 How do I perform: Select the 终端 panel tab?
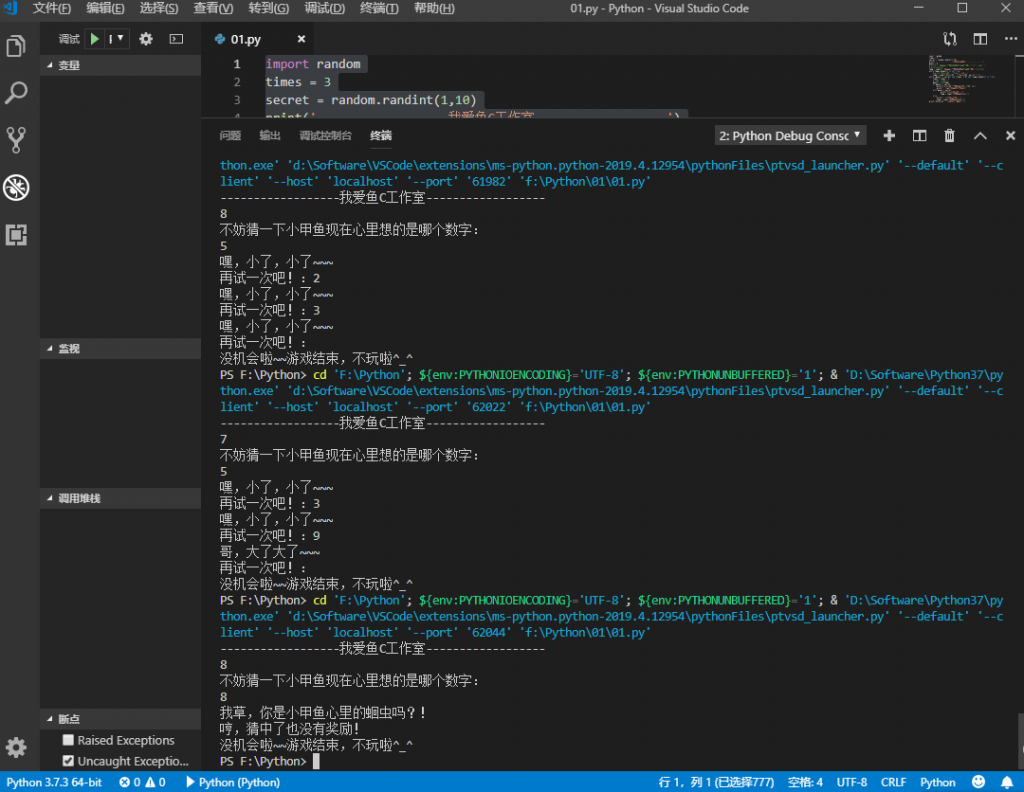click(381, 135)
